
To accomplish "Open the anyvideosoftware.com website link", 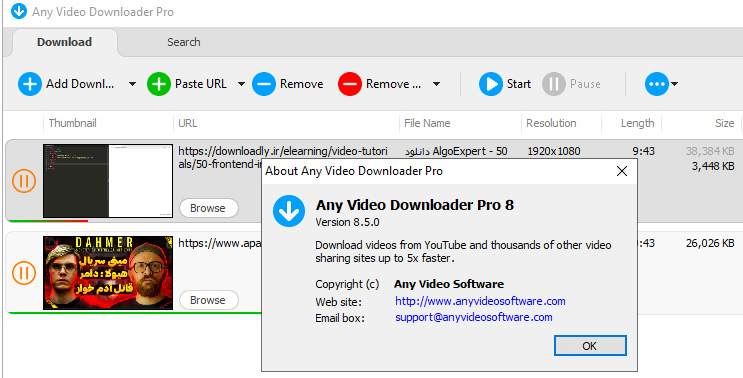I will pyautogui.click(x=480, y=301).
